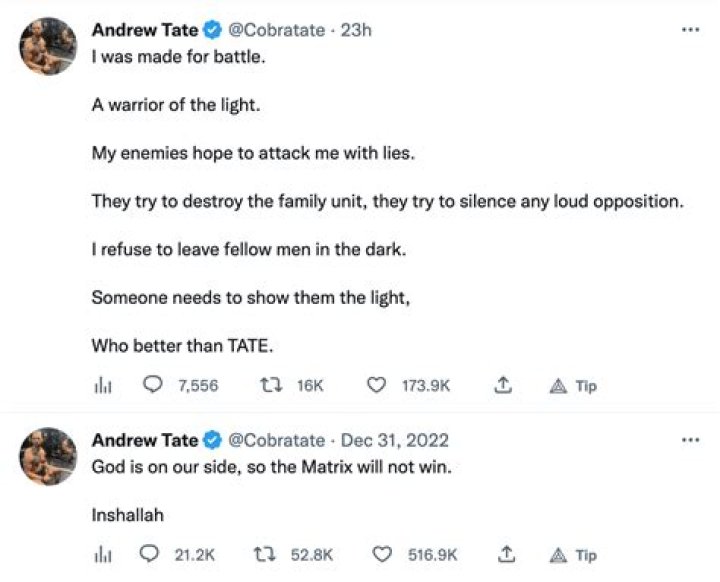The image size is (720, 582).
Task: Open Andrew Tate's profile from first tweet
Action: 145,30
